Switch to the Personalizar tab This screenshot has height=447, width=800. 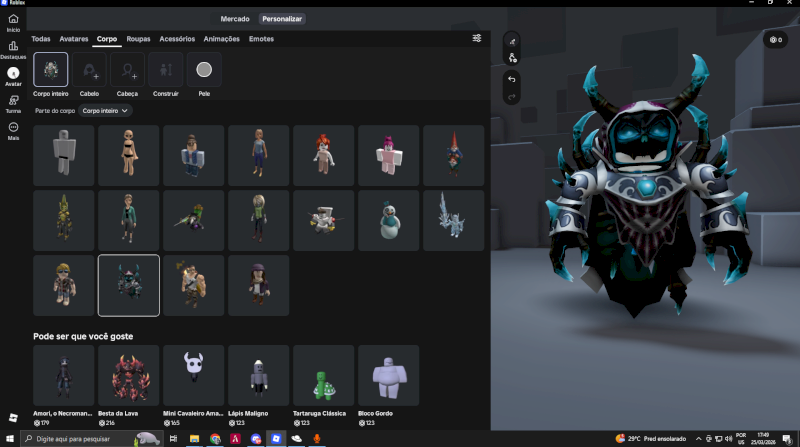(x=282, y=19)
